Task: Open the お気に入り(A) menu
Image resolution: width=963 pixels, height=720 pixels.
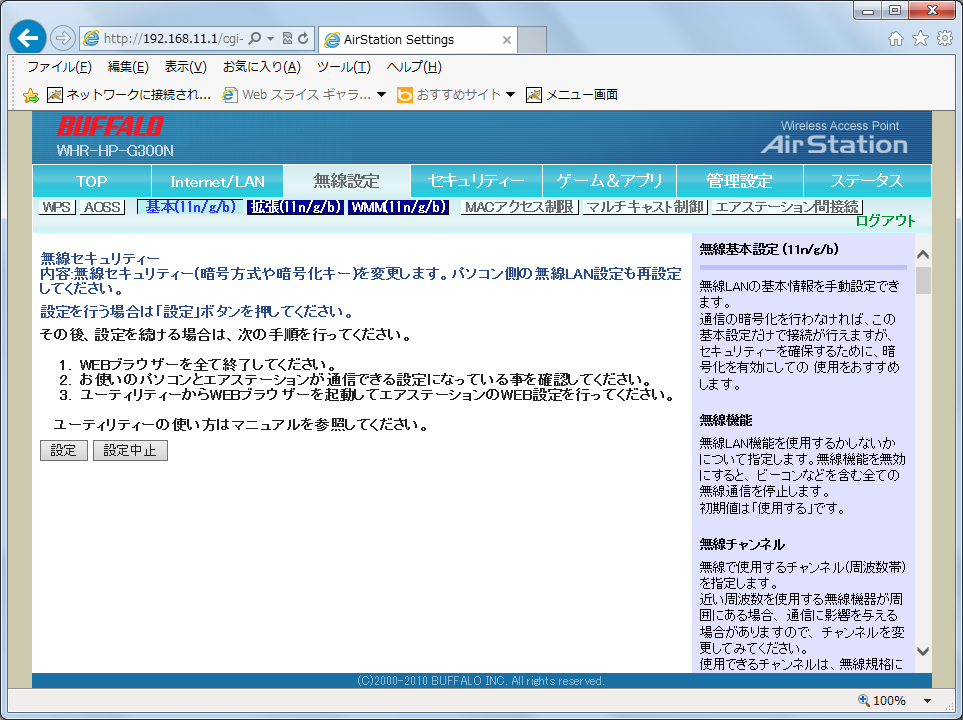Action: point(261,67)
